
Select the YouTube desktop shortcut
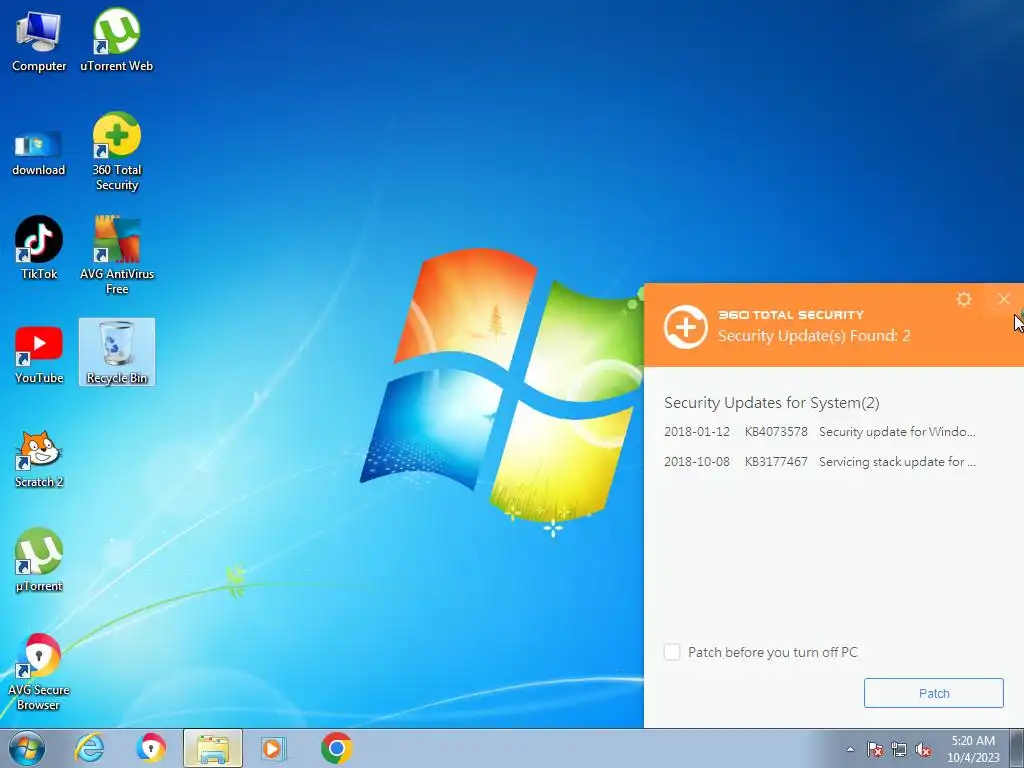pyautogui.click(x=39, y=355)
